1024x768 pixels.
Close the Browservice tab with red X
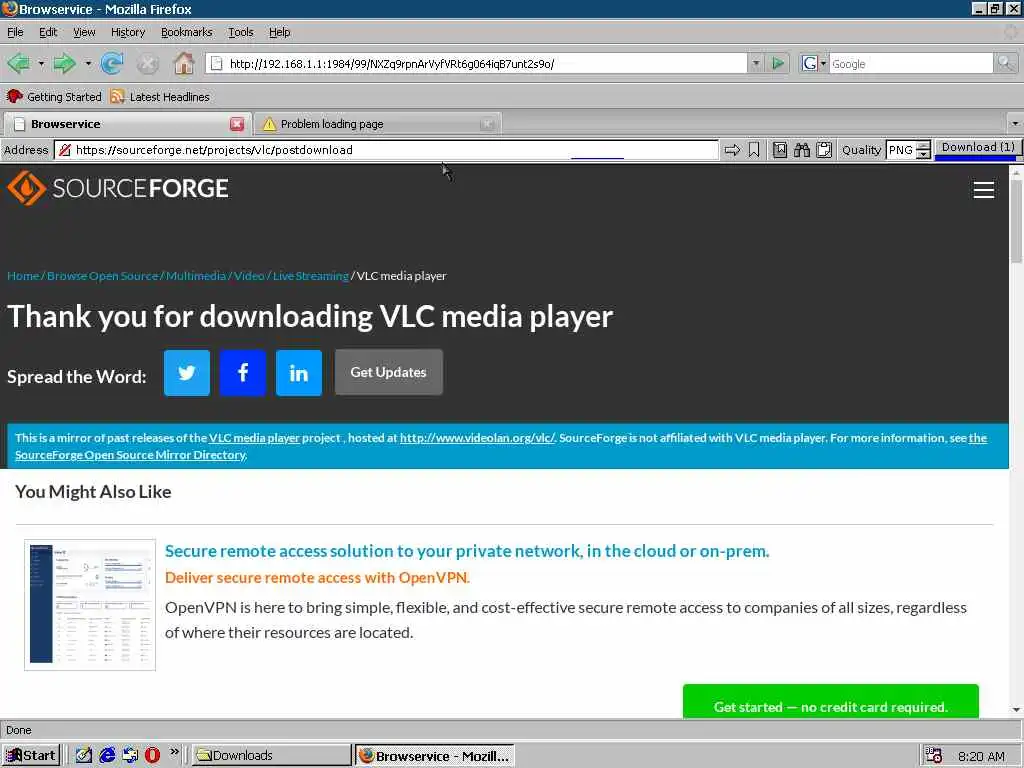click(x=237, y=123)
